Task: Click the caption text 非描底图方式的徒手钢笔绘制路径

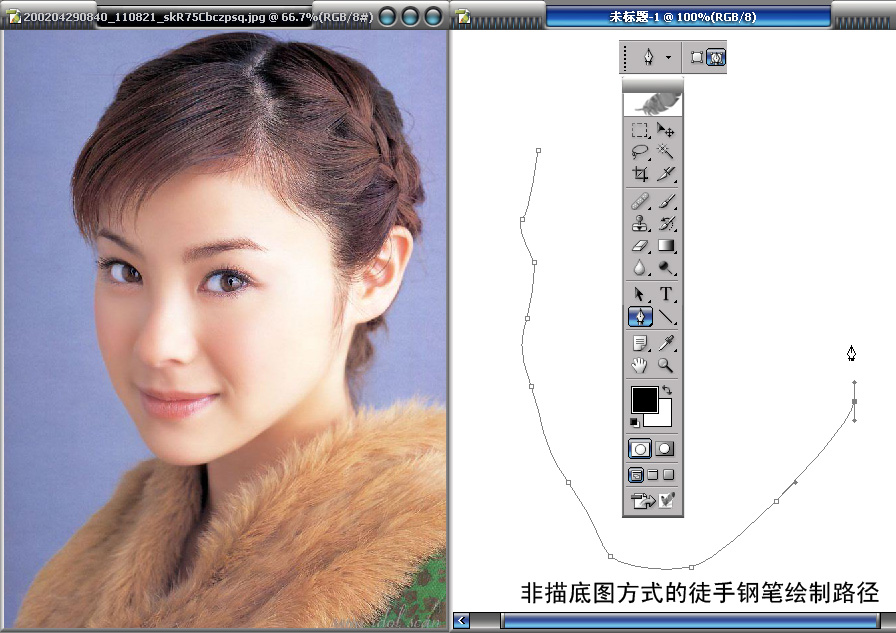Action: 700,592
